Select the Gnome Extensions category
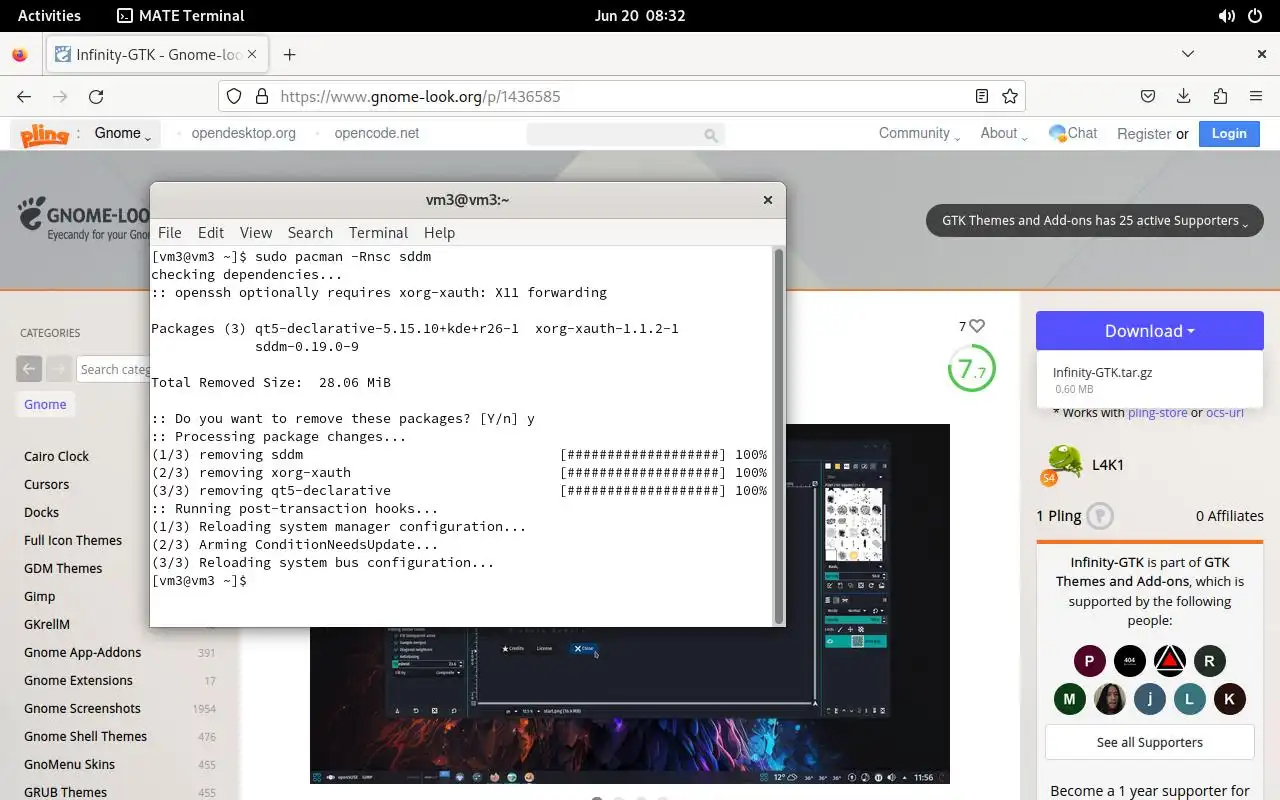The width and height of the screenshot is (1280, 800). click(x=78, y=680)
